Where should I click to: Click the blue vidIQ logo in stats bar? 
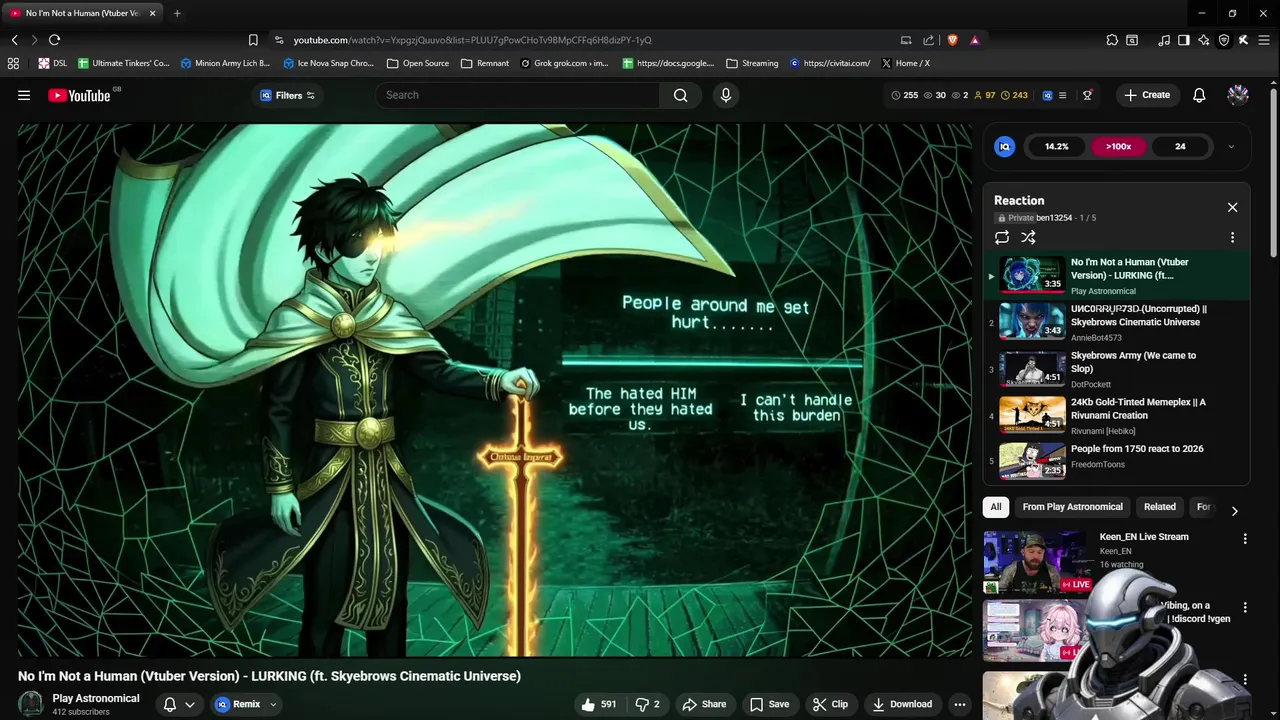(x=1047, y=95)
